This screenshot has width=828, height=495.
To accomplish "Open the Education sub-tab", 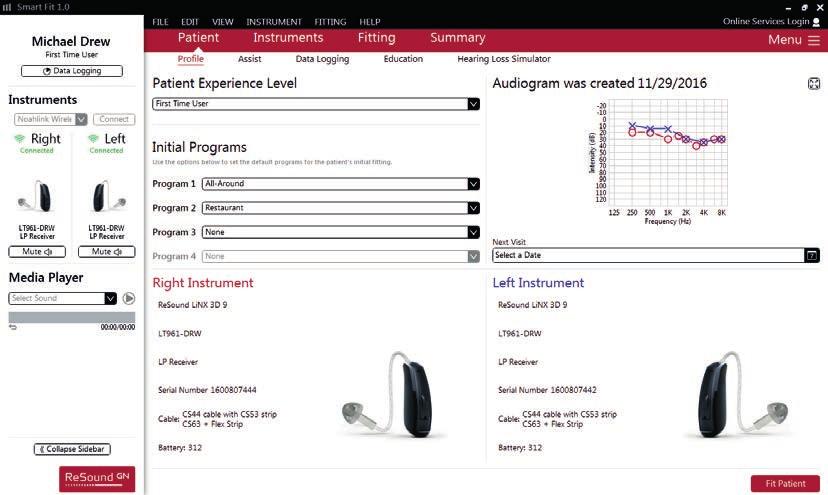I will pos(403,59).
